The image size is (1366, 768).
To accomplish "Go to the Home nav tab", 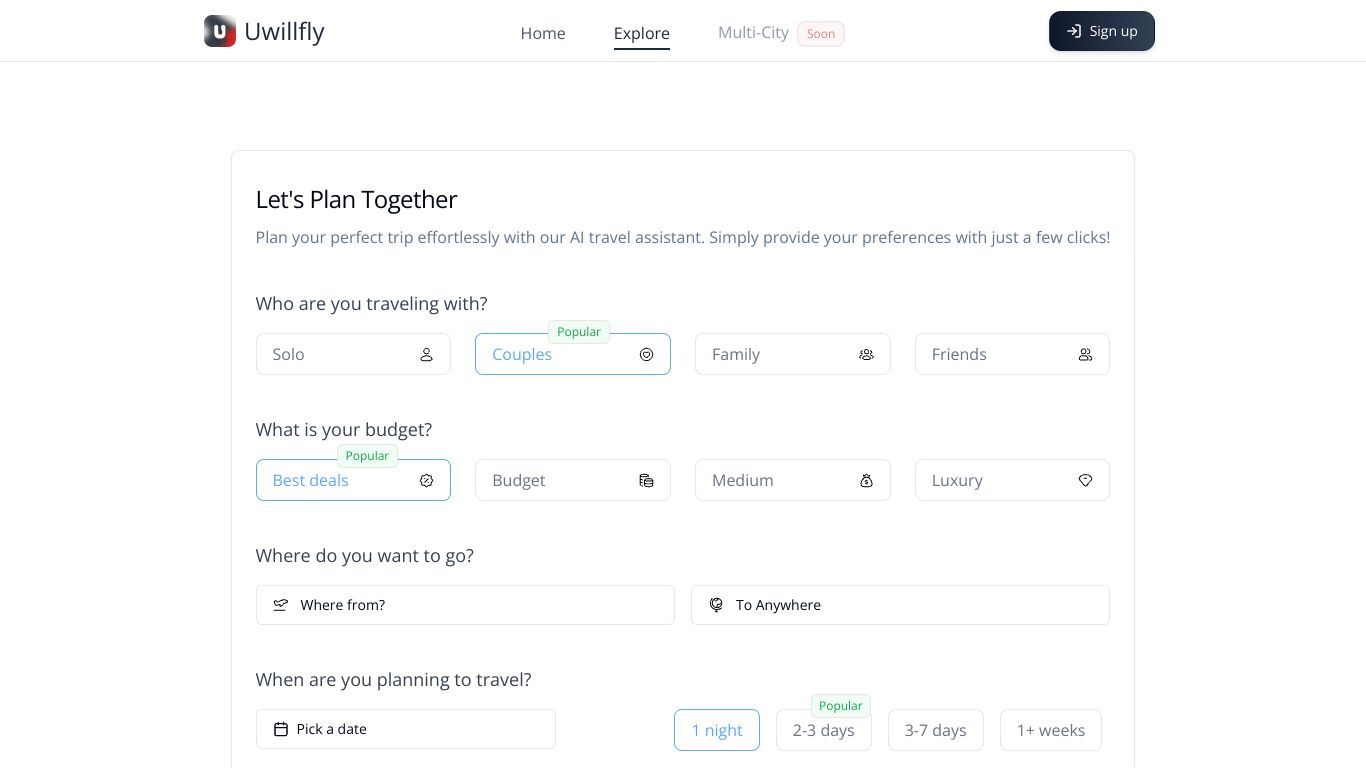I will pos(543,33).
